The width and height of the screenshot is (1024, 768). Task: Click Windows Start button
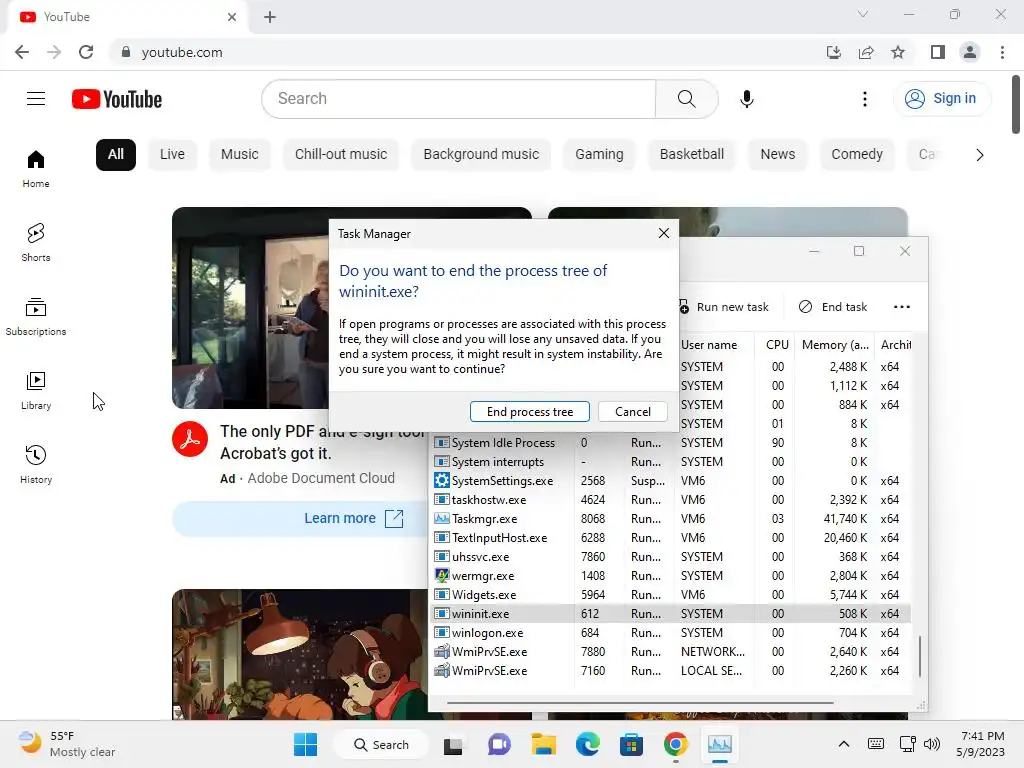point(305,744)
